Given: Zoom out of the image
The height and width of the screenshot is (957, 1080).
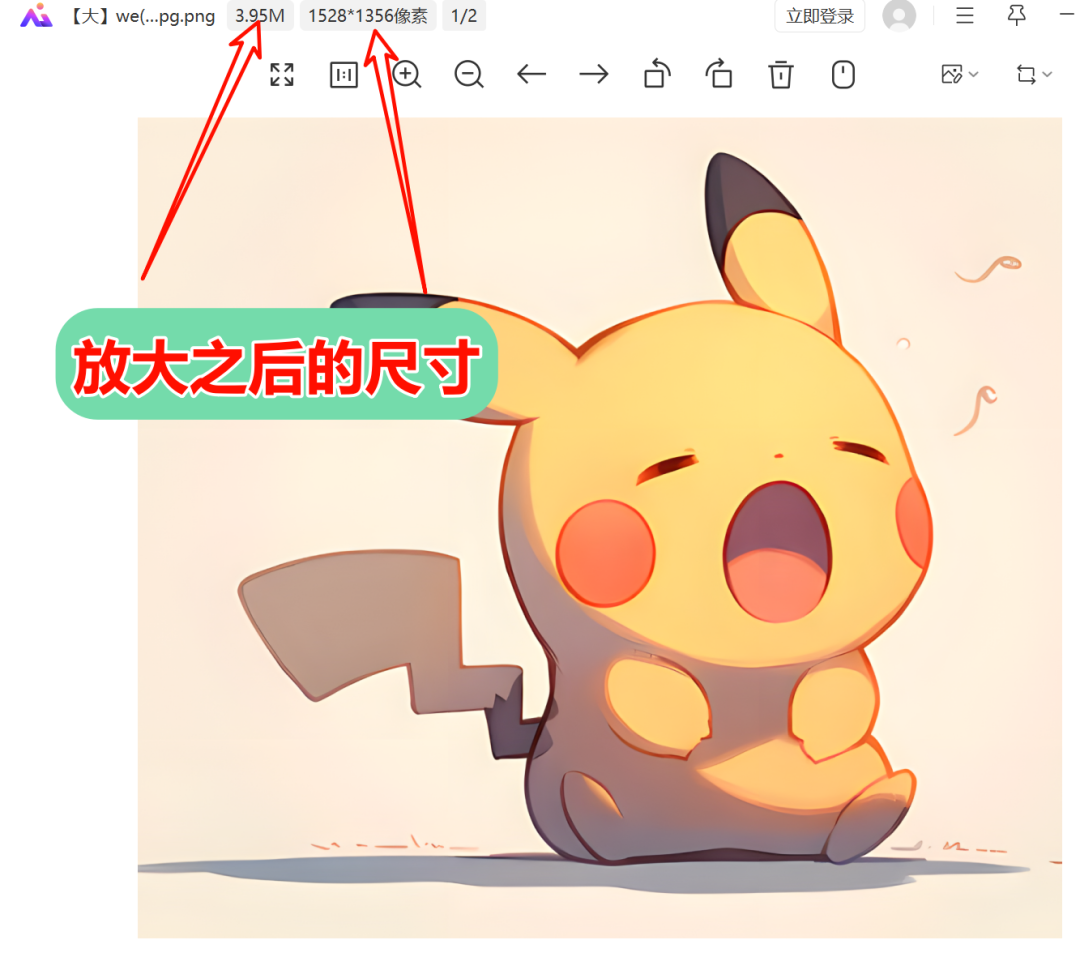Looking at the screenshot, I should [468, 74].
